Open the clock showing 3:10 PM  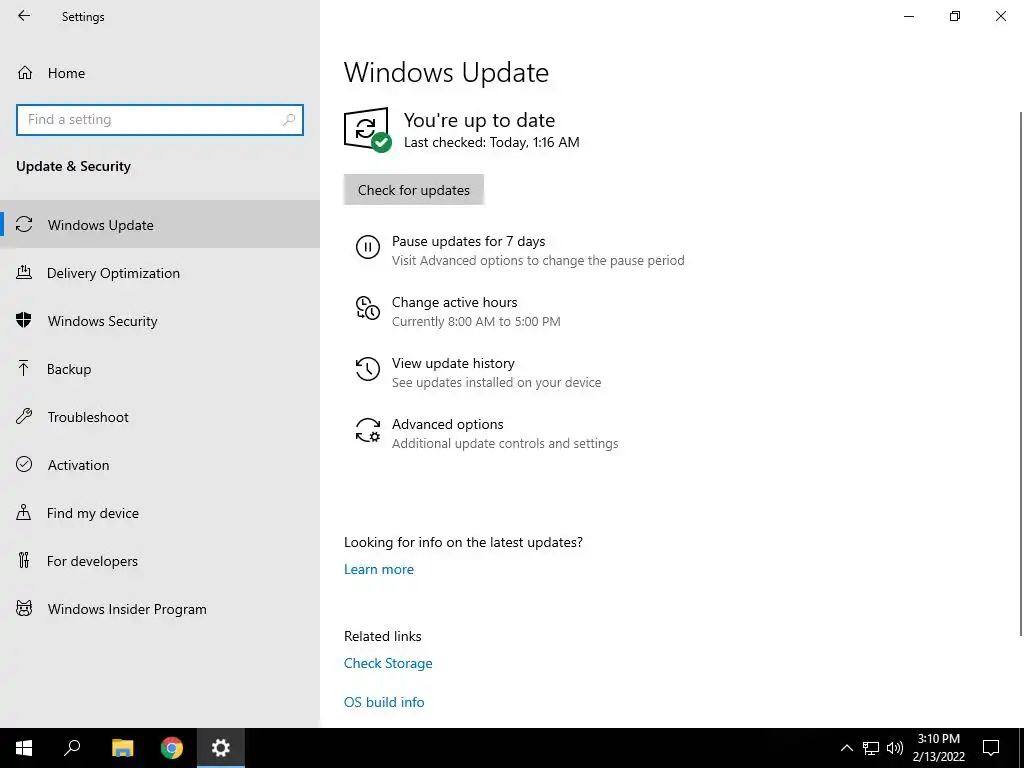click(x=938, y=748)
